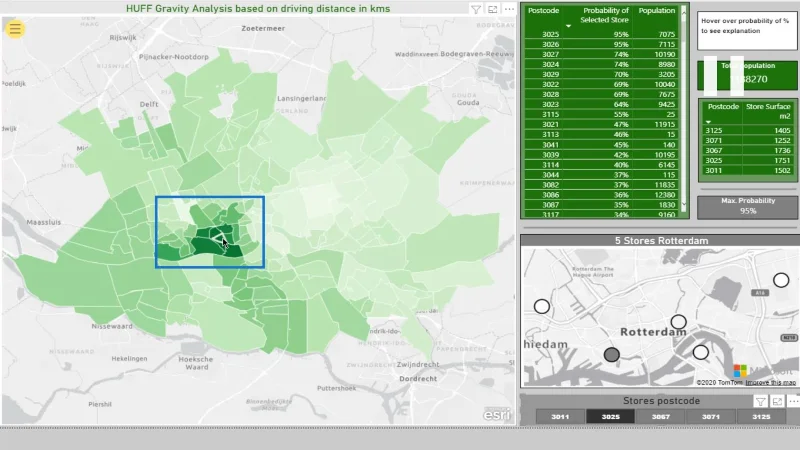Open the yellow hamburger menu button
The height and width of the screenshot is (450, 800).
coord(15,29)
